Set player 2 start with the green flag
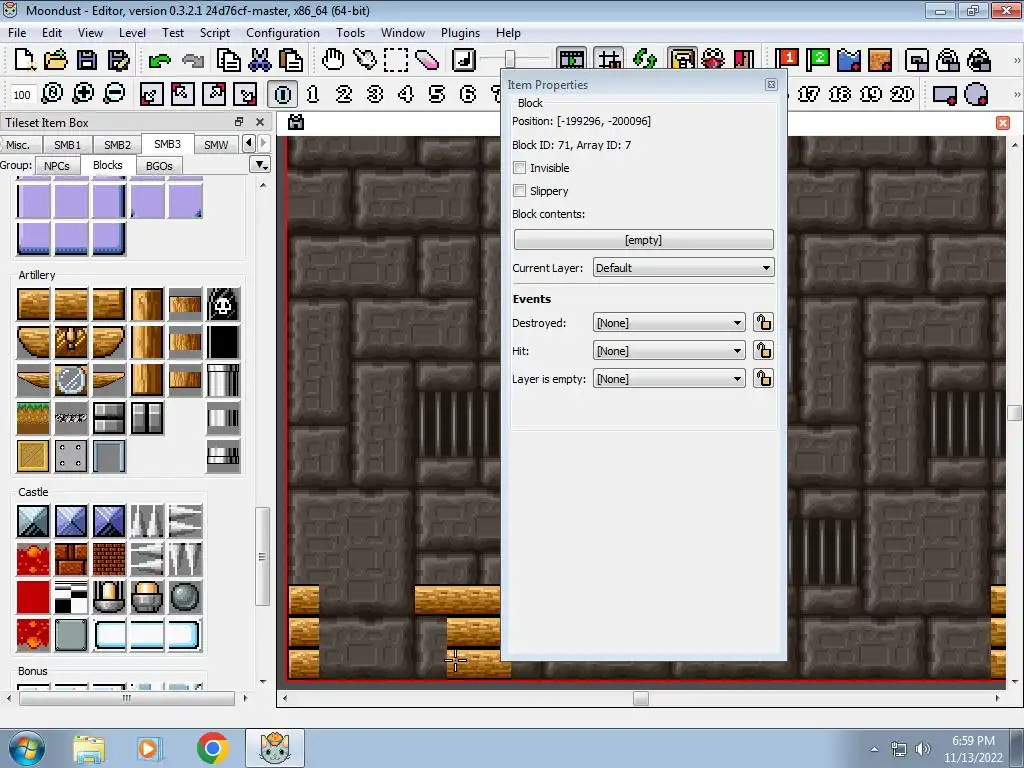The image size is (1024, 768). [x=818, y=60]
